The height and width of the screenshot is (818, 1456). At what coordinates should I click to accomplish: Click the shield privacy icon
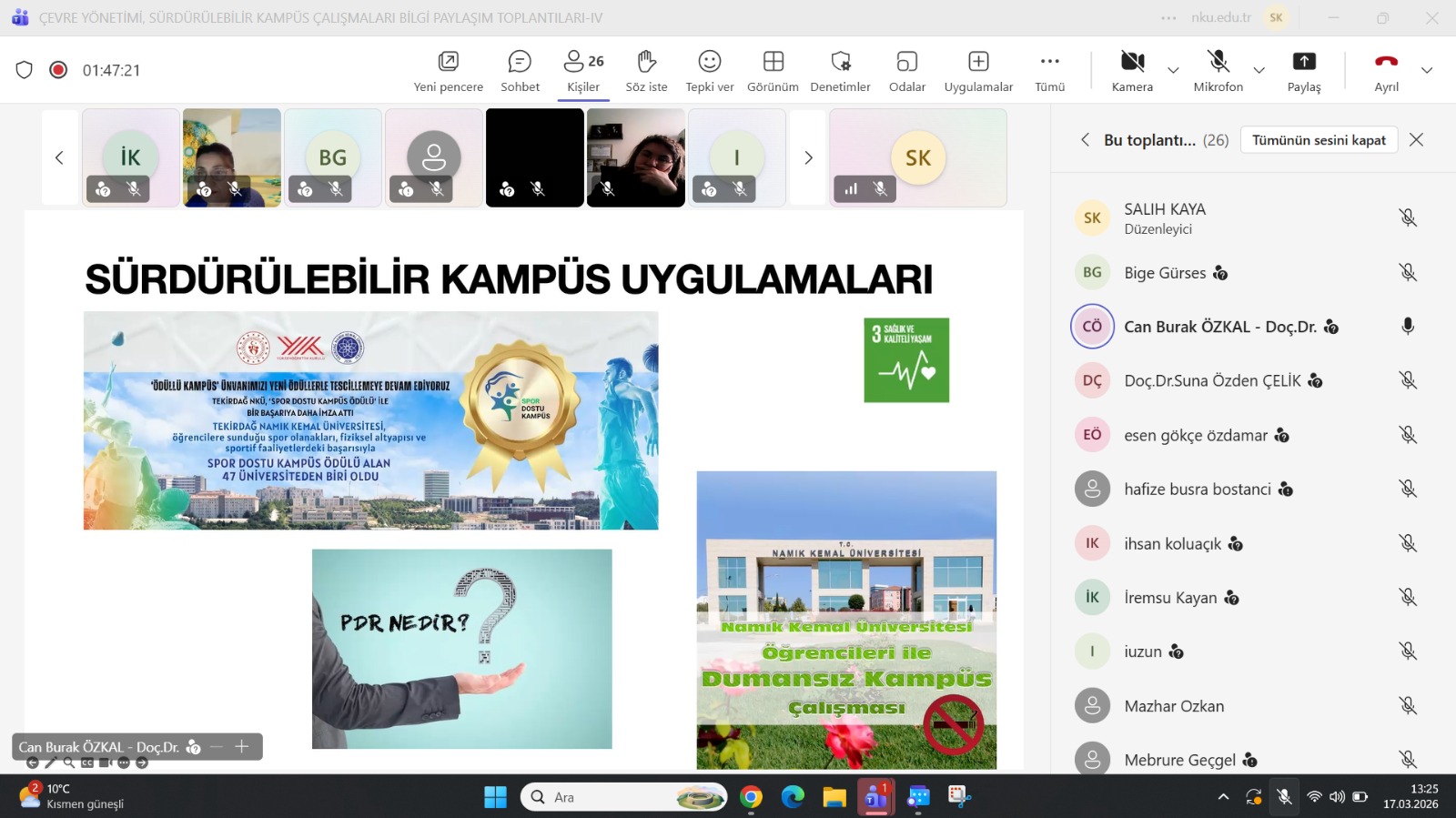click(x=25, y=70)
